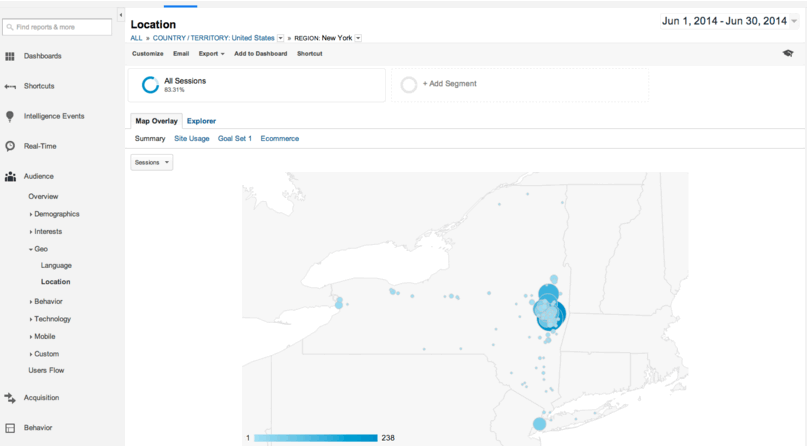Open the Language report
The image size is (807, 446).
coord(56,265)
